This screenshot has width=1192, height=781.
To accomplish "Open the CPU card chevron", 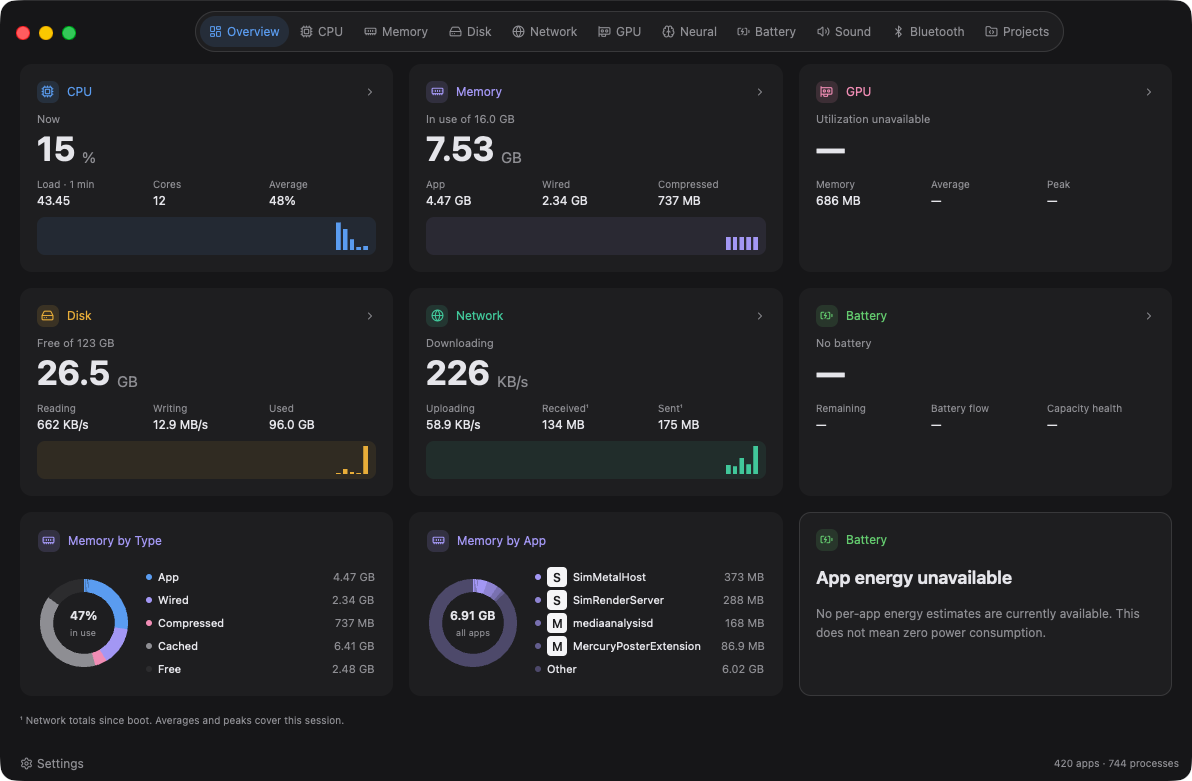I will (370, 92).
